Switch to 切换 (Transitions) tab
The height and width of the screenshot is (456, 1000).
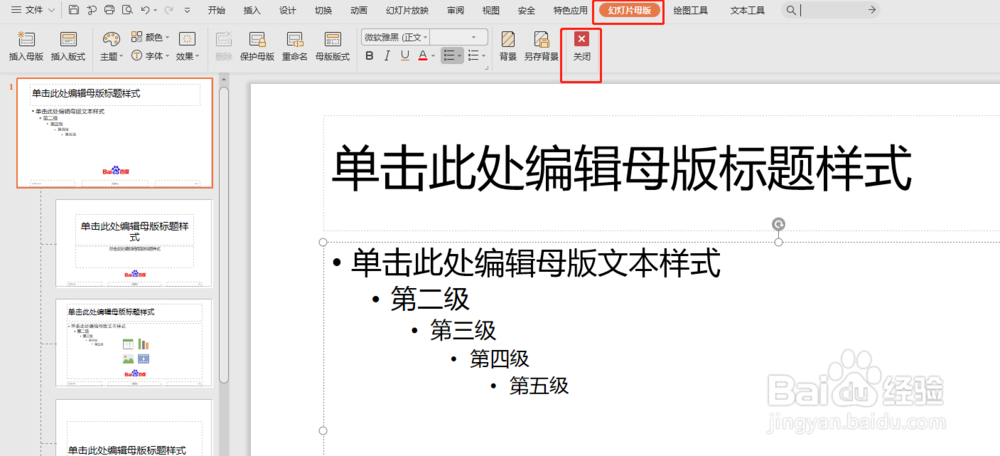[323, 10]
